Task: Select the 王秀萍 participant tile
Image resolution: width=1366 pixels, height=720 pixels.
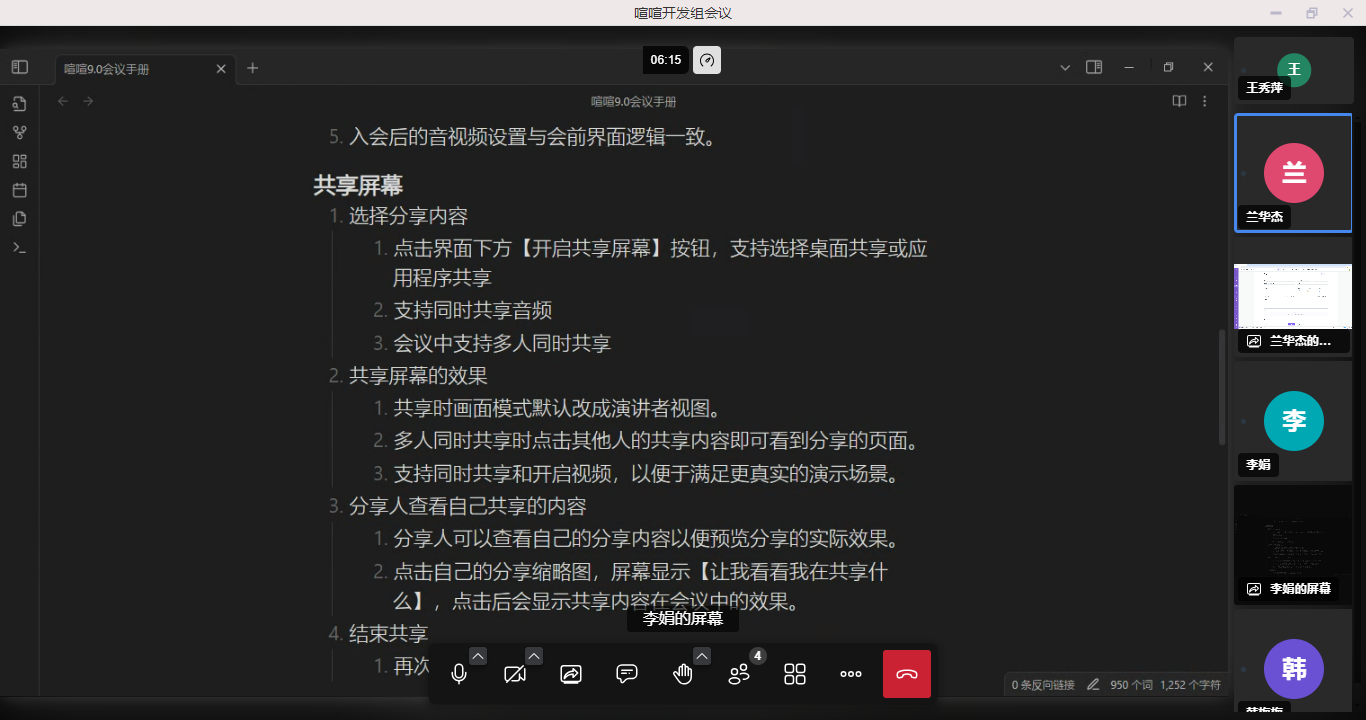Action: 1293,70
